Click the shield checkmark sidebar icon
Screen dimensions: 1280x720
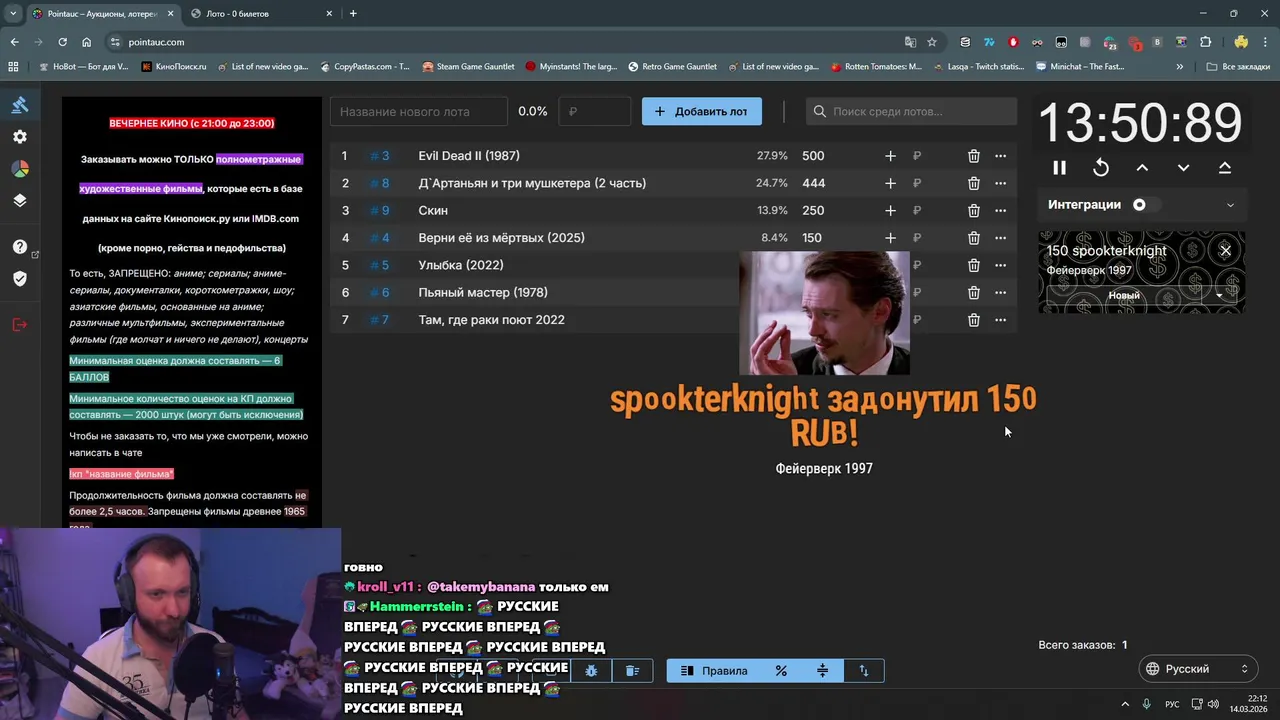click(20, 278)
